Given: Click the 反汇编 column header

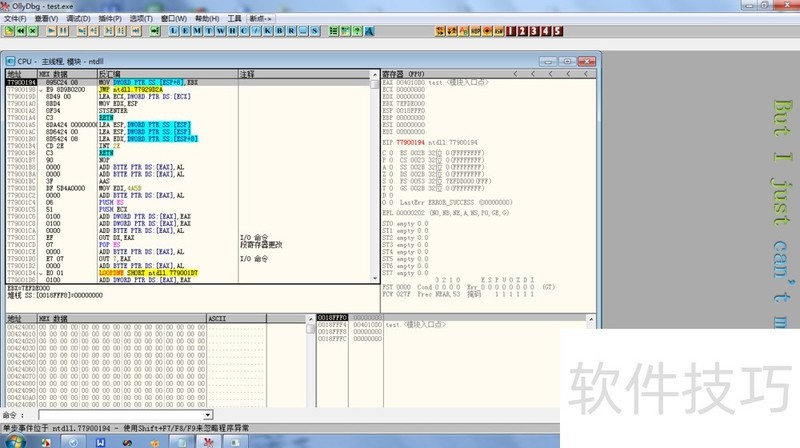Looking at the screenshot, I should coord(167,74).
